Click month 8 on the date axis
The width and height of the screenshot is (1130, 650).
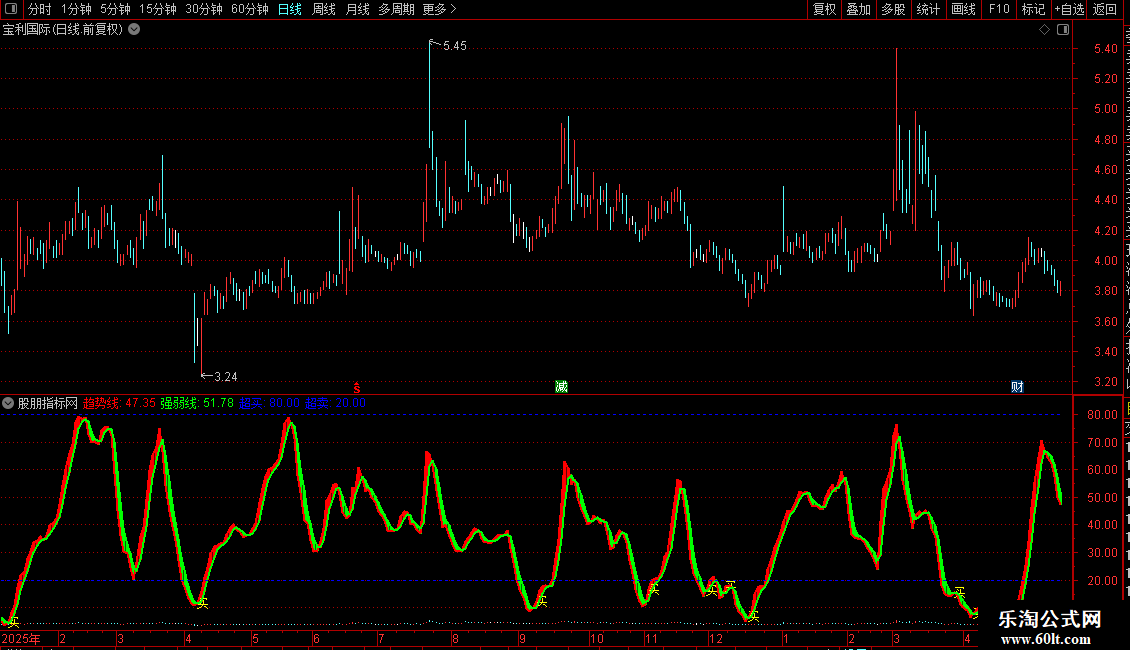pos(455,639)
